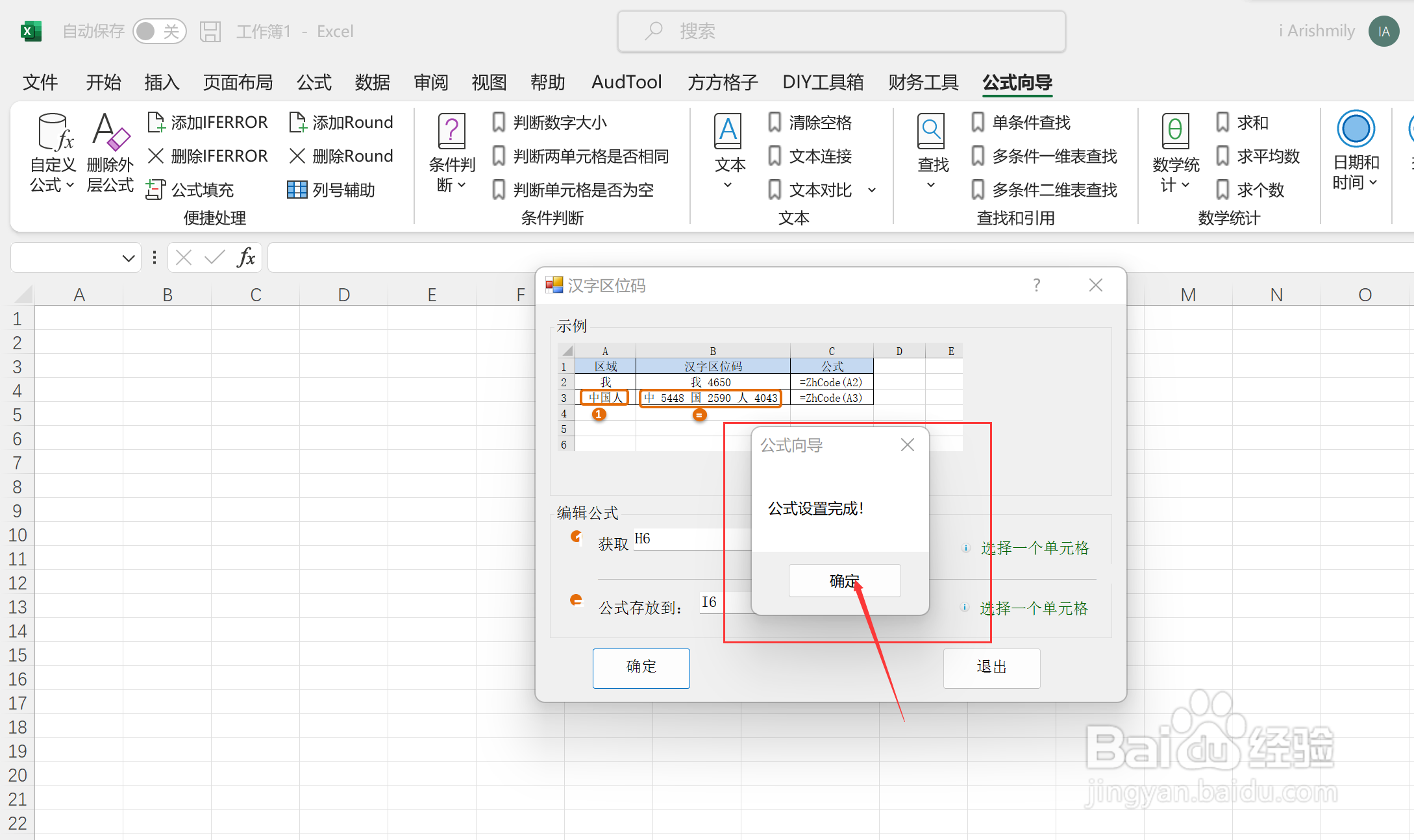Open the 审阅 ribbon tab
The image size is (1414, 840).
click(430, 82)
